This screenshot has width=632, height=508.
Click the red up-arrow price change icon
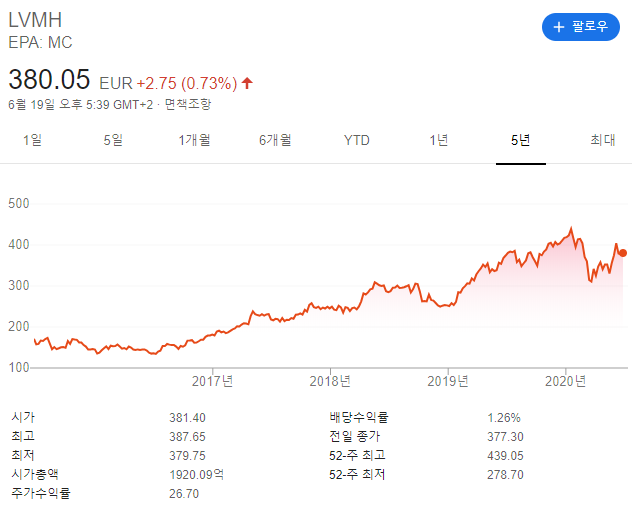coord(247,83)
